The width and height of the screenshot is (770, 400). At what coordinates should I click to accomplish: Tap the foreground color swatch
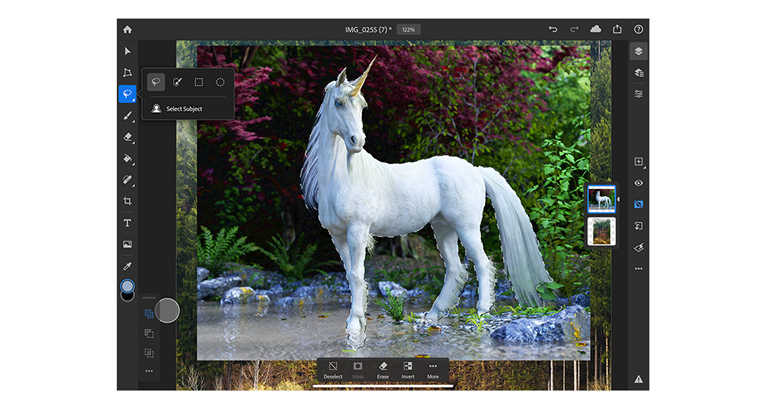coord(128,286)
